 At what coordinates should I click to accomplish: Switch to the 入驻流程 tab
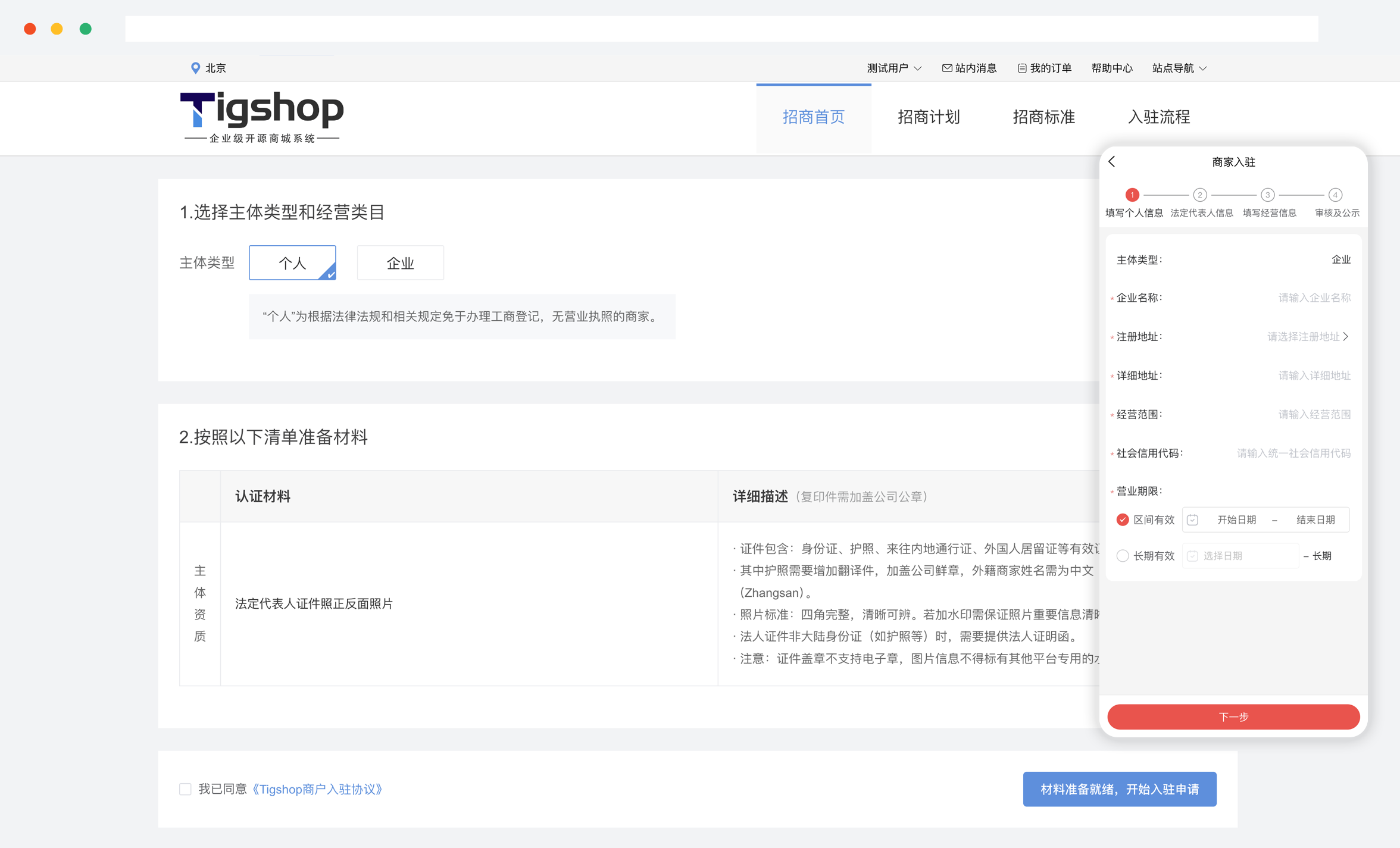(x=1159, y=117)
